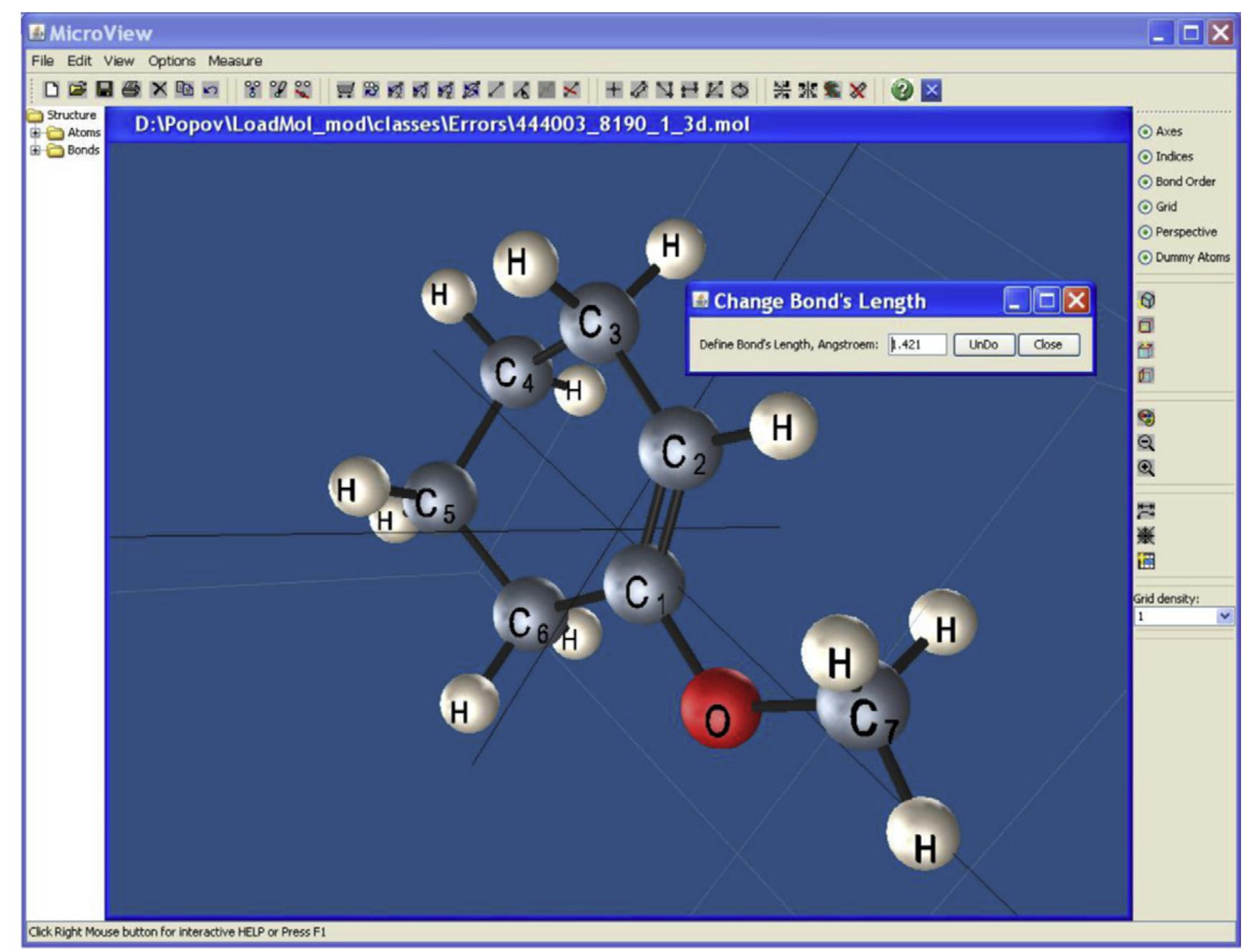Viewport: 1246px width, 952px height.
Task: Open the Measure menu
Action: coord(235,61)
